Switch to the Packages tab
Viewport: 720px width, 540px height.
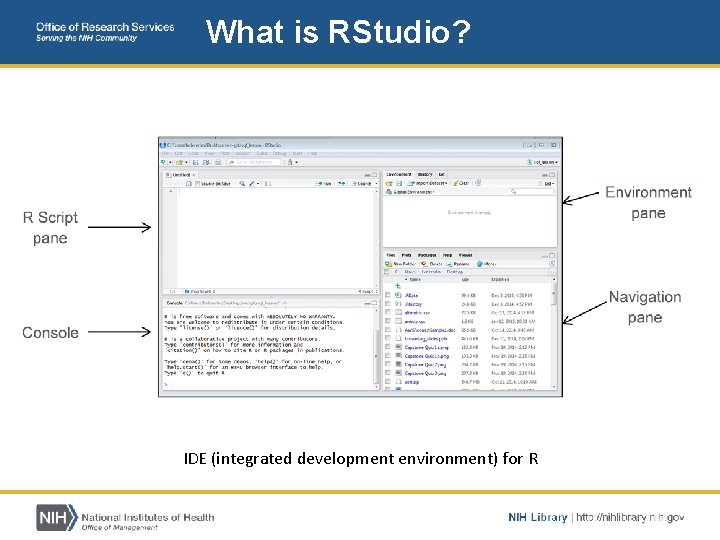(x=427, y=255)
